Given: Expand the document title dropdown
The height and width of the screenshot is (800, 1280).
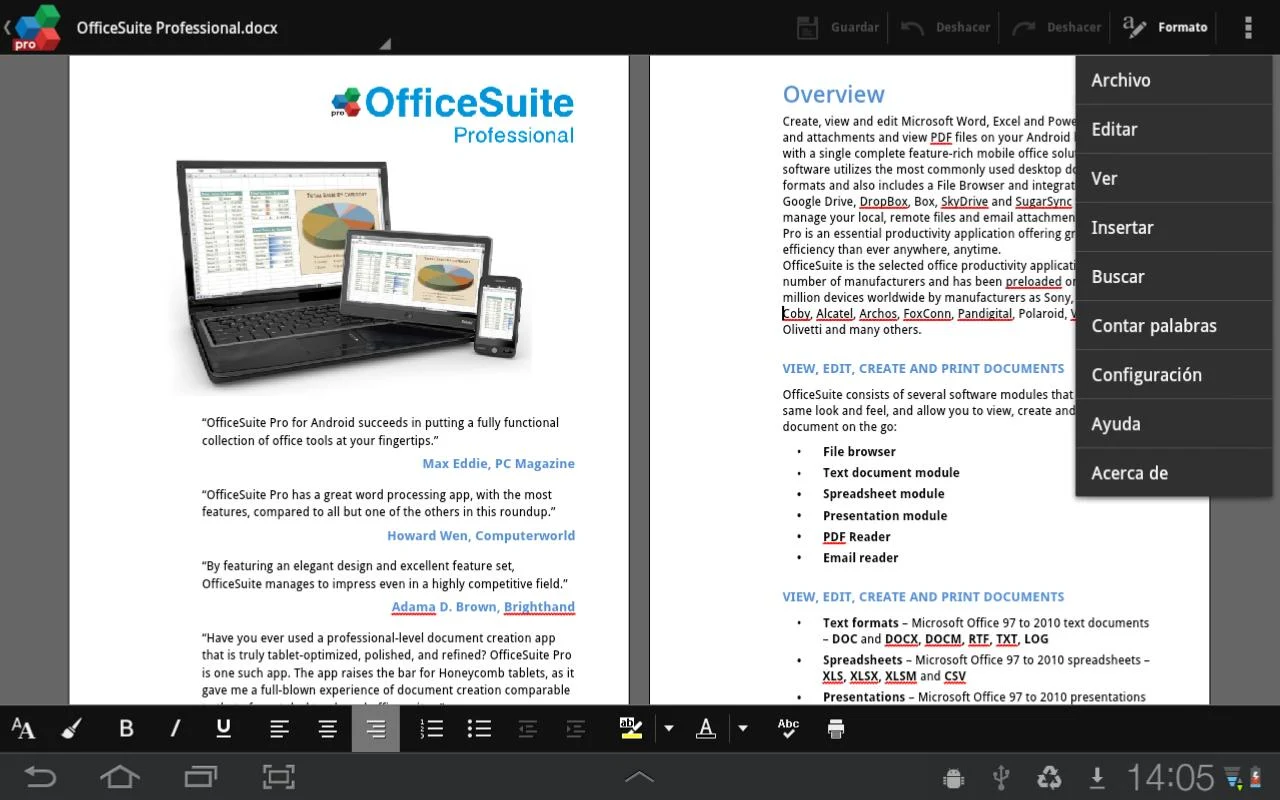Looking at the screenshot, I should [x=385, y=44].
